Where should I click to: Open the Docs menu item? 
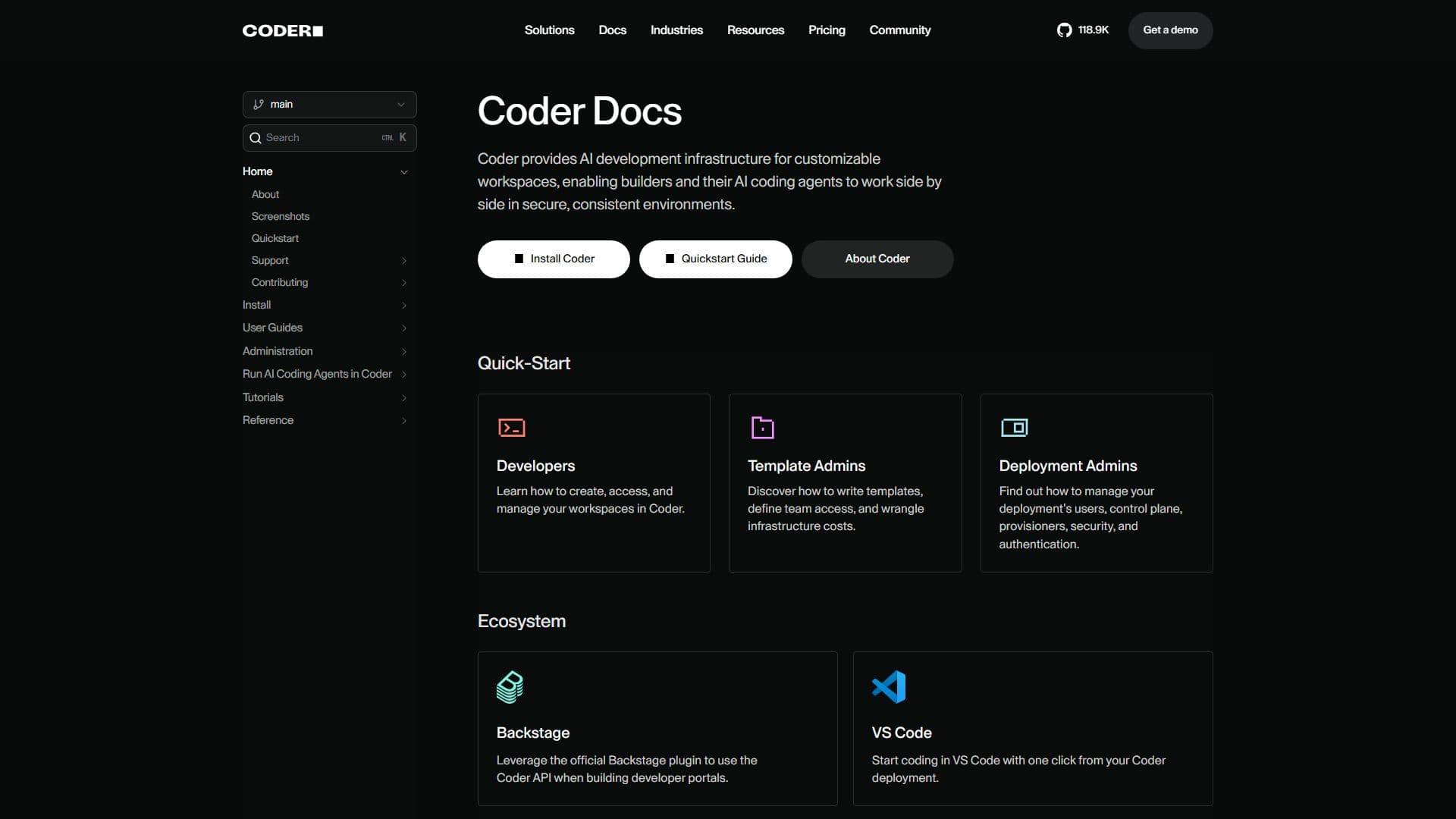tap(612, 30)
